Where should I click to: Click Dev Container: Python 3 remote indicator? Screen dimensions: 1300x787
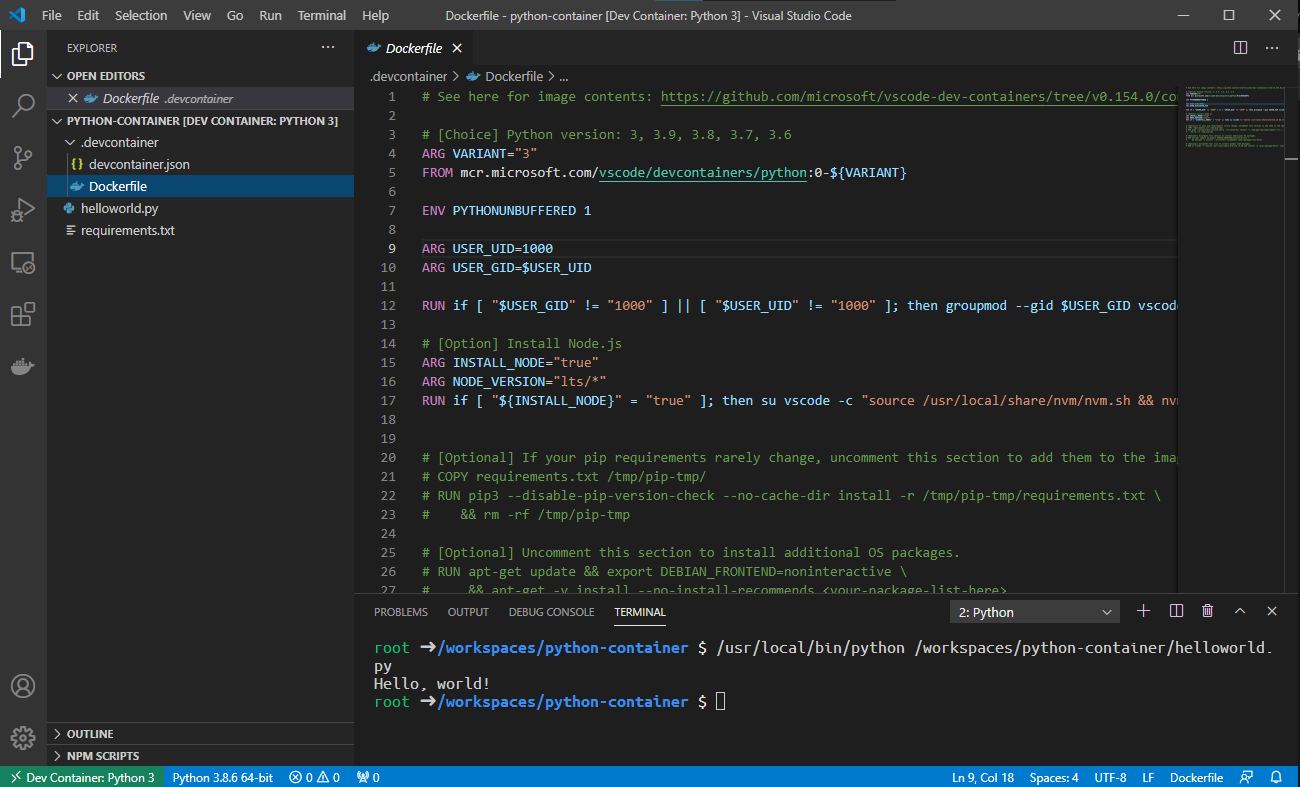point(82,777)
